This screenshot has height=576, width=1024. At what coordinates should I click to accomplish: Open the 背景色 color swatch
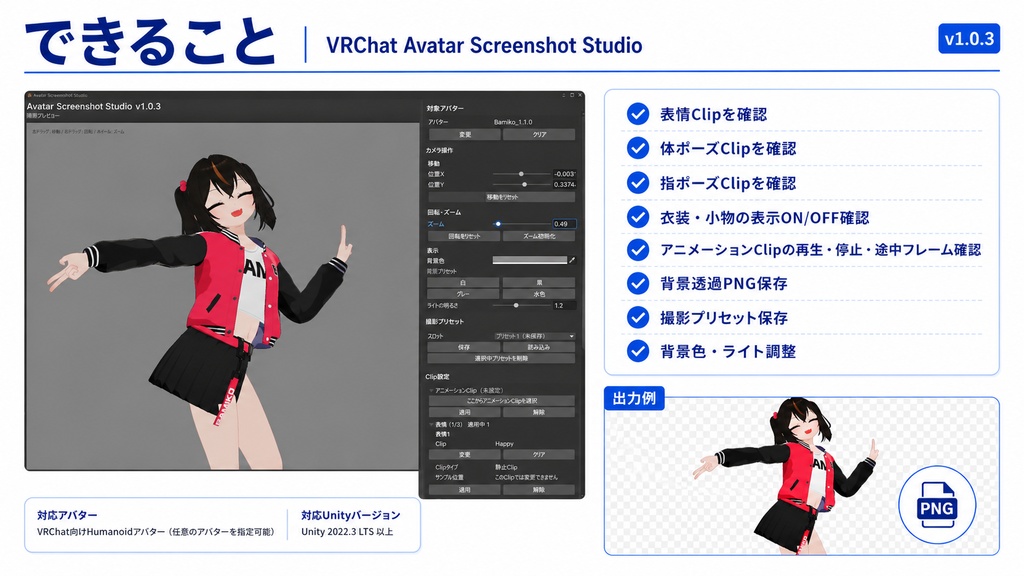tap(530, 260)
